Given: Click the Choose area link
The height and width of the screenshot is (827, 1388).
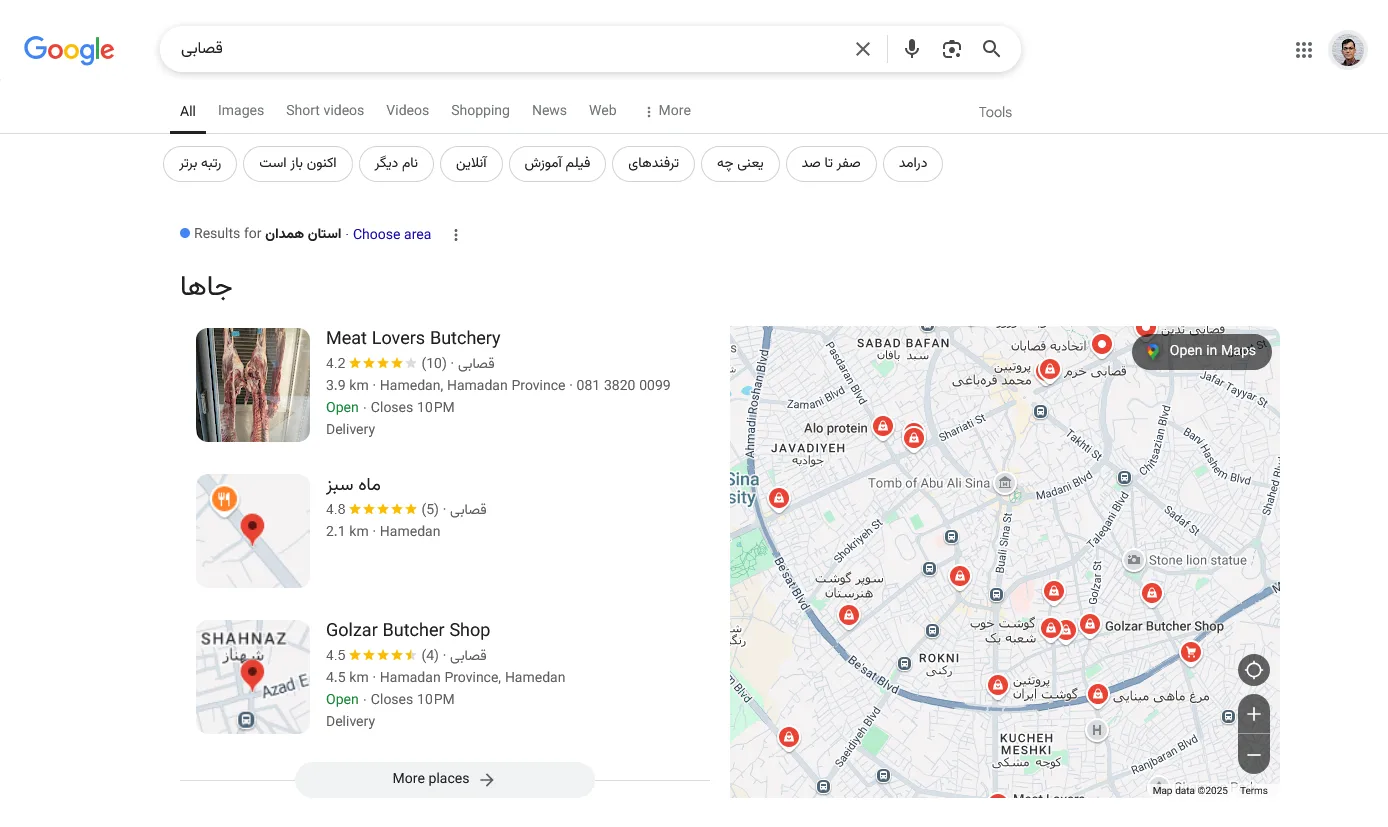Looking at the screenshot, I should coord(392,235).
